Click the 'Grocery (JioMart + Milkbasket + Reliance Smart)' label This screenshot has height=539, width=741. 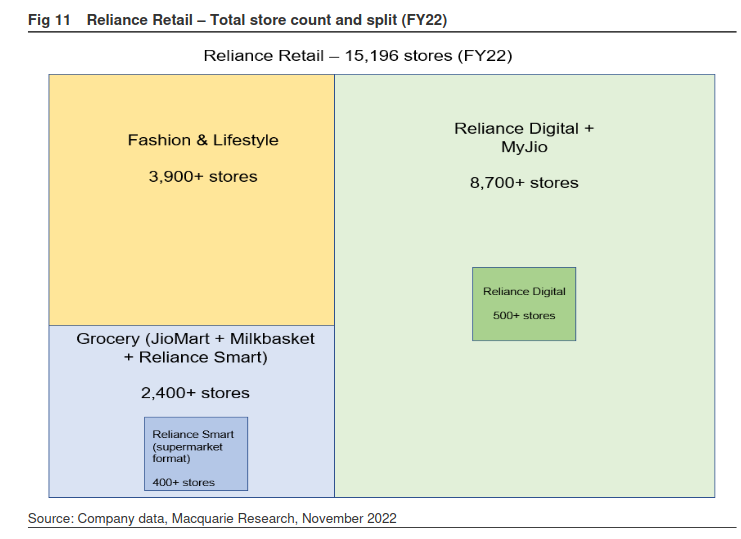click(x=195, y=348)
